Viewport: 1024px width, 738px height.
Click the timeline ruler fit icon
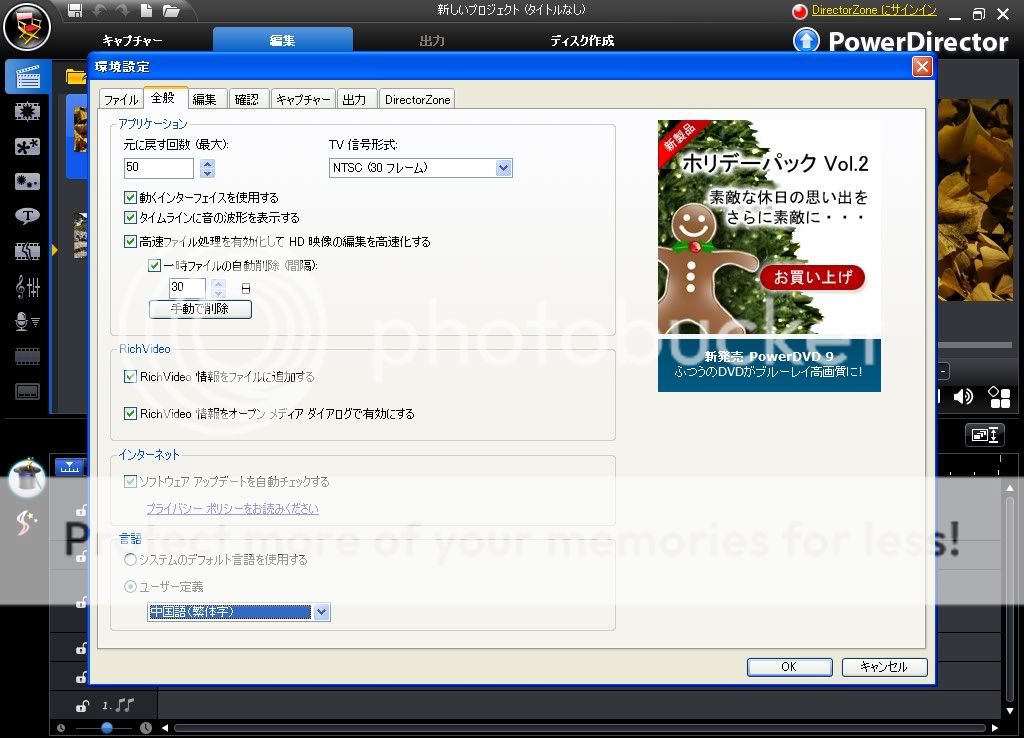click(x=69, y=467)
